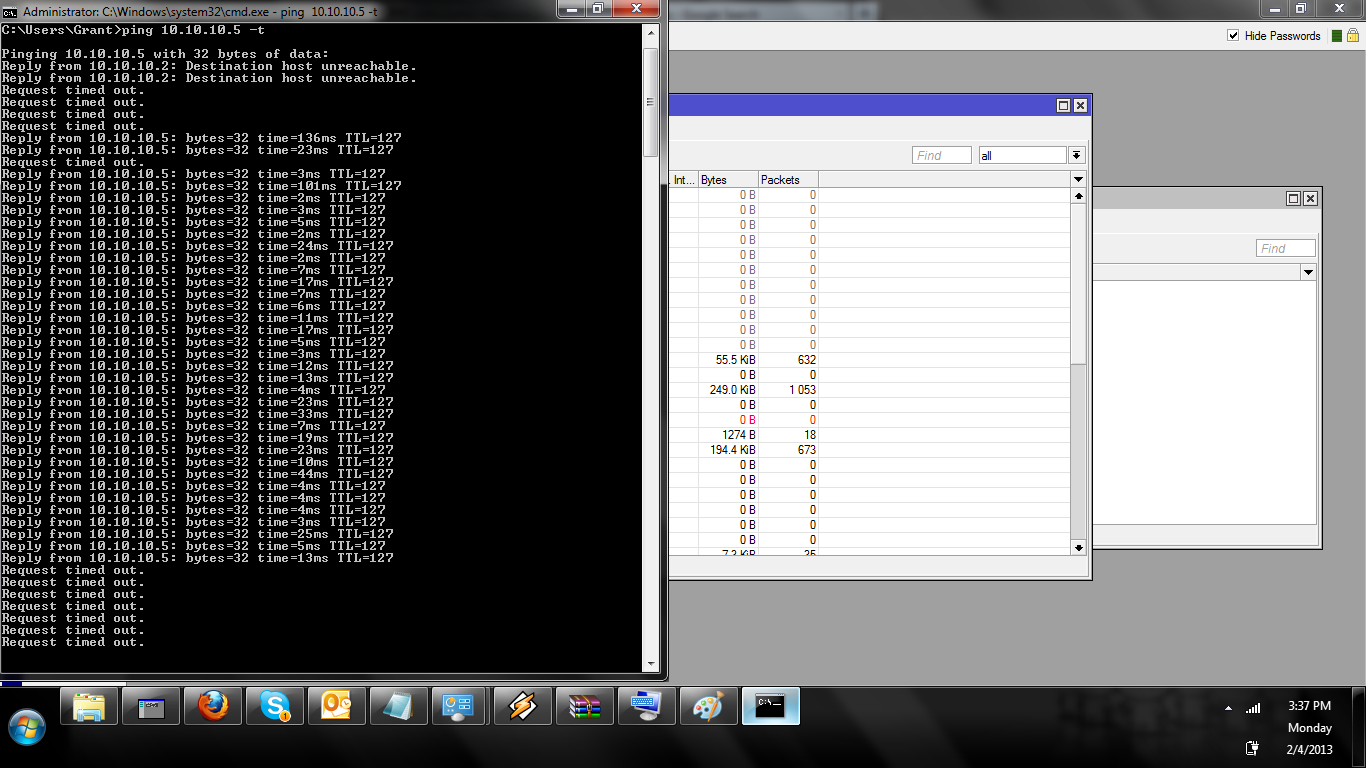This screenshot has height=768, width=1366.
Task: Open Skype from the taskbar
Action: tap(275, 707)
